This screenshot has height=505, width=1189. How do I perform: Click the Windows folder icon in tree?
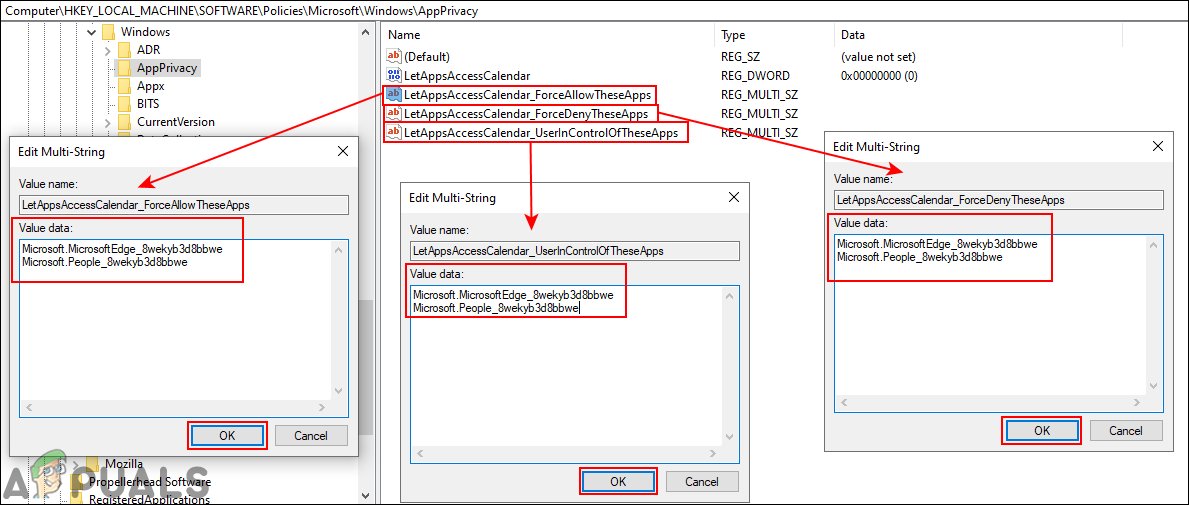[108, 32]
